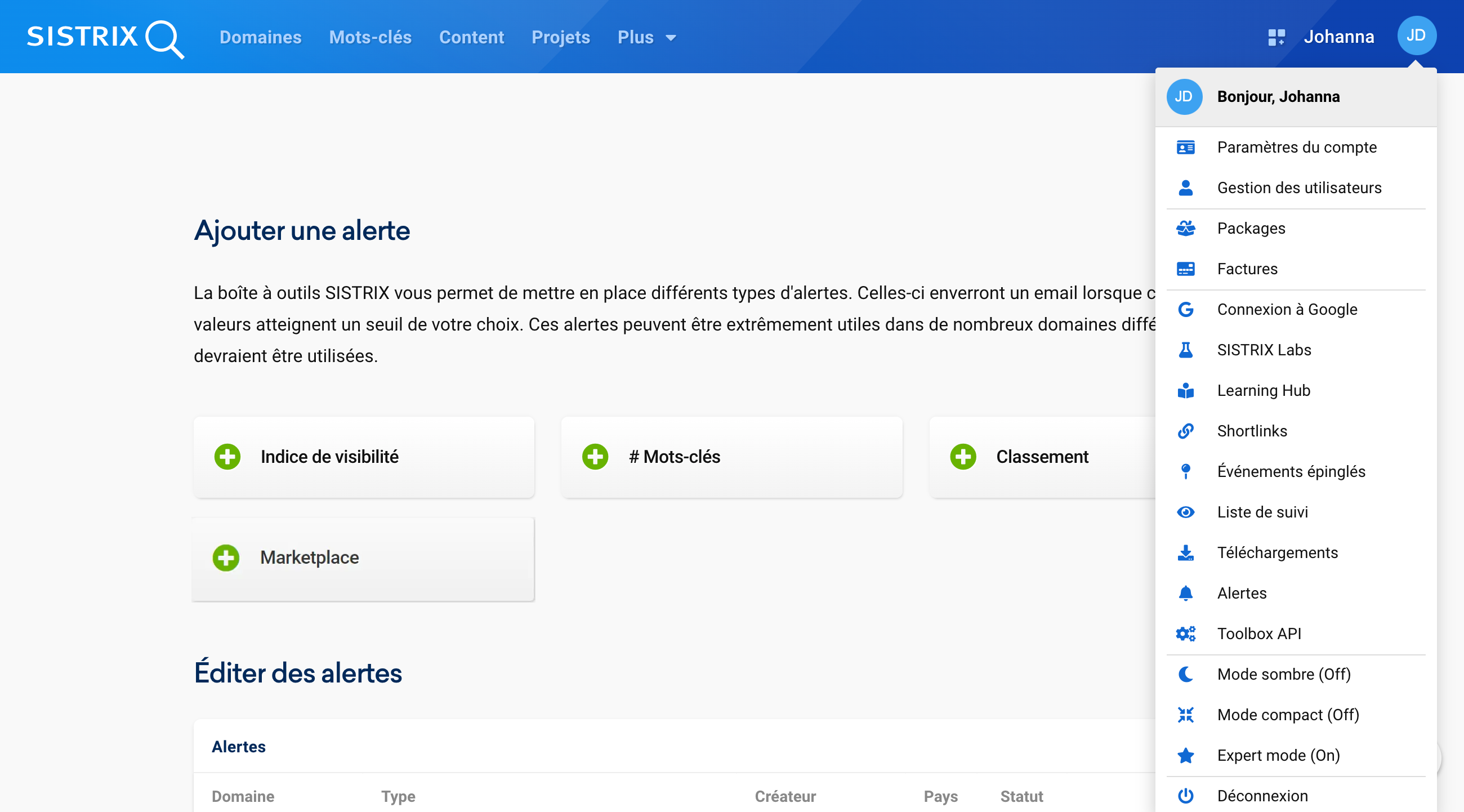The height and width of the screenshot is (812, 1464).
Task: Open Alertes in the user menu
Action: click(1296, 593)
